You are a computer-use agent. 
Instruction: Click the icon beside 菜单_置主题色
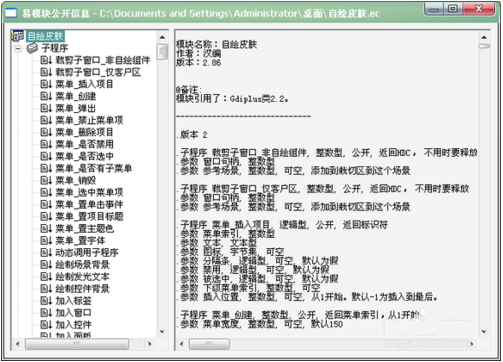[46, 228]
